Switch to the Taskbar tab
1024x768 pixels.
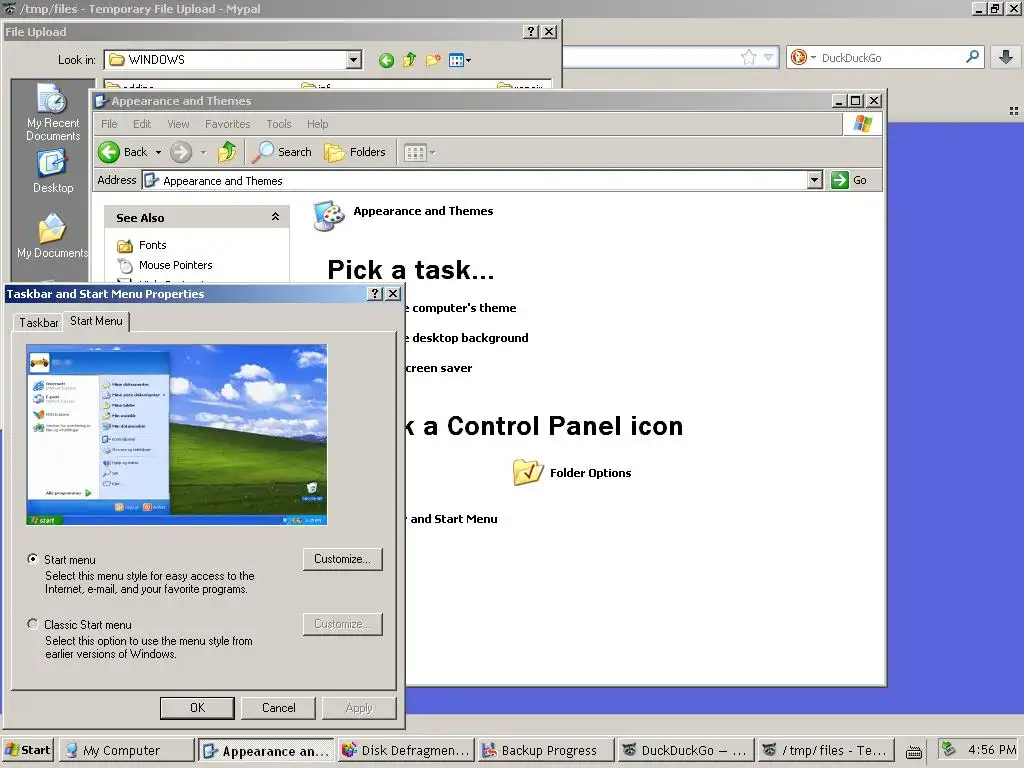click(39, 323)
